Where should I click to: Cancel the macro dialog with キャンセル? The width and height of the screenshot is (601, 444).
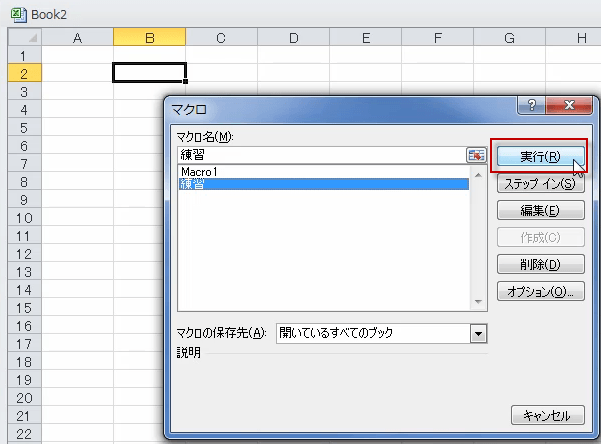click(548, 415)
